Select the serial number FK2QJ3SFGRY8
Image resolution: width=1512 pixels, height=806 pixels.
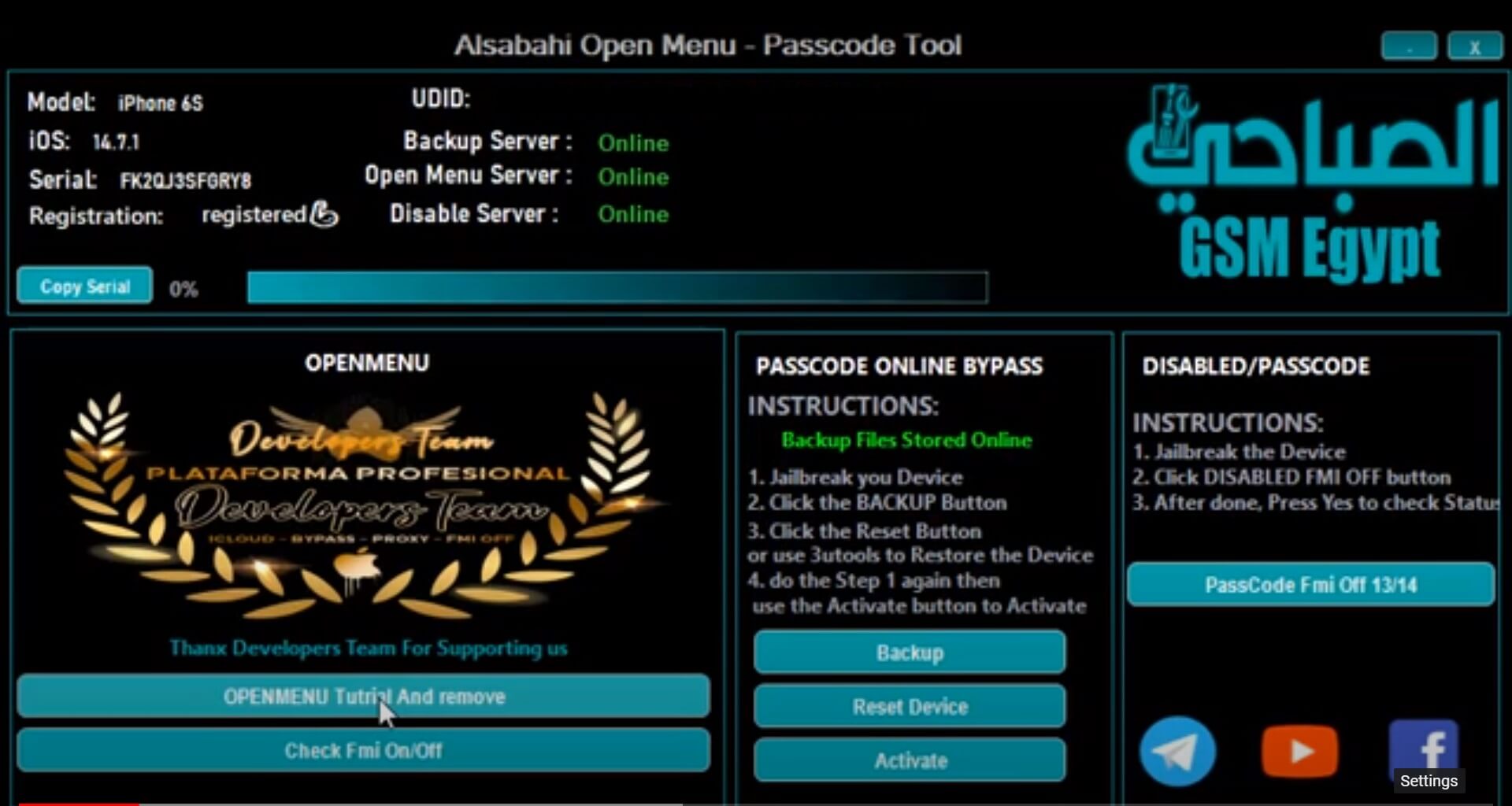(185, 181)
